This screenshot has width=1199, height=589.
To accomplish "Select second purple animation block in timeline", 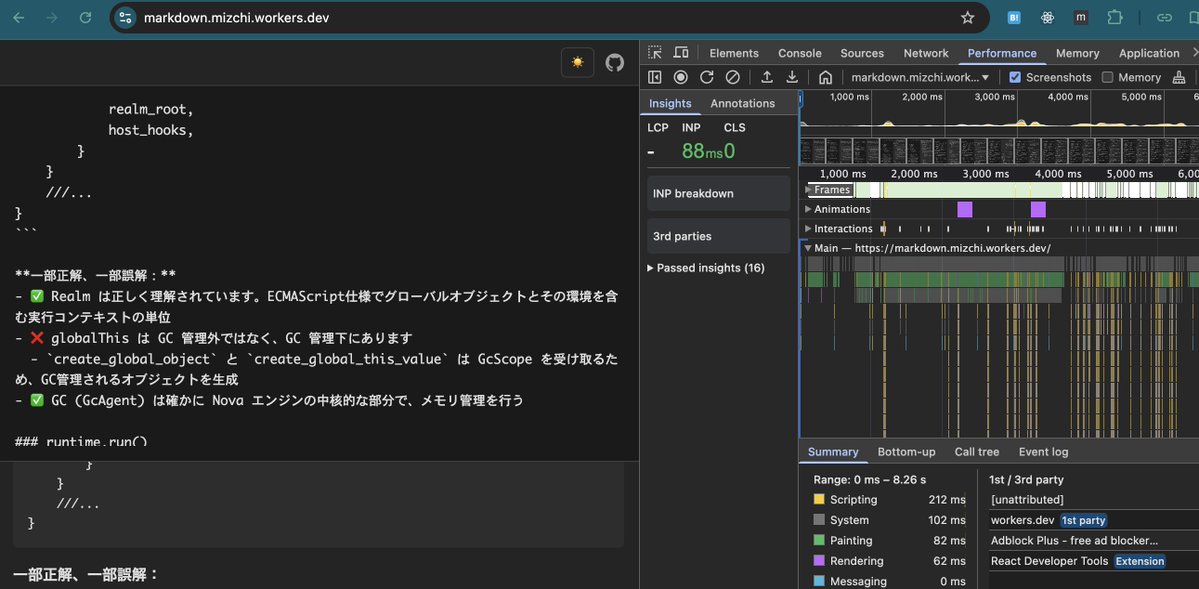I will (x=1038, y=209).
